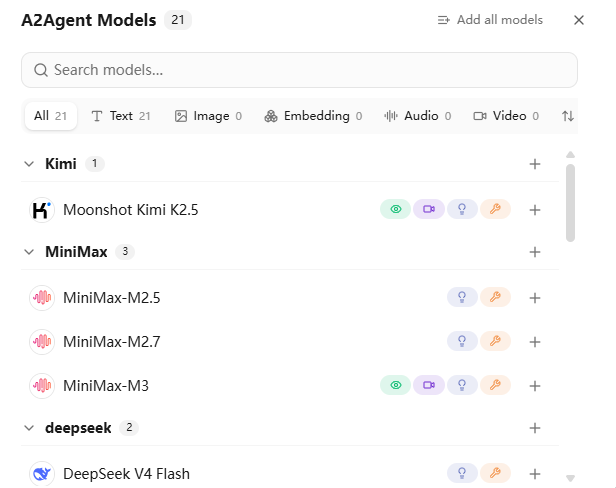Click the MiniMax-M2.5 model name
This screenshot has width=616, height=488.
pos(112,298)
